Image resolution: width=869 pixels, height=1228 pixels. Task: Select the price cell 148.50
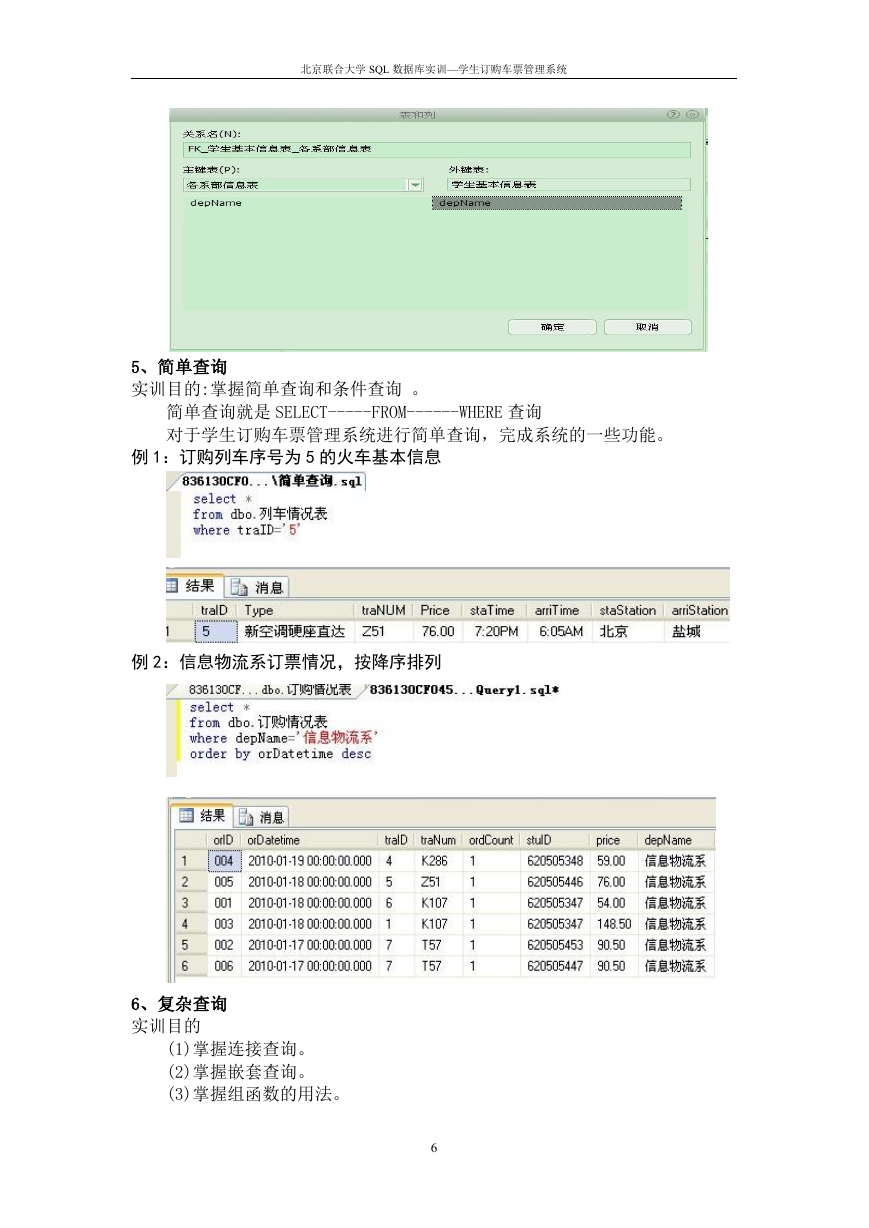click(615, 924)
